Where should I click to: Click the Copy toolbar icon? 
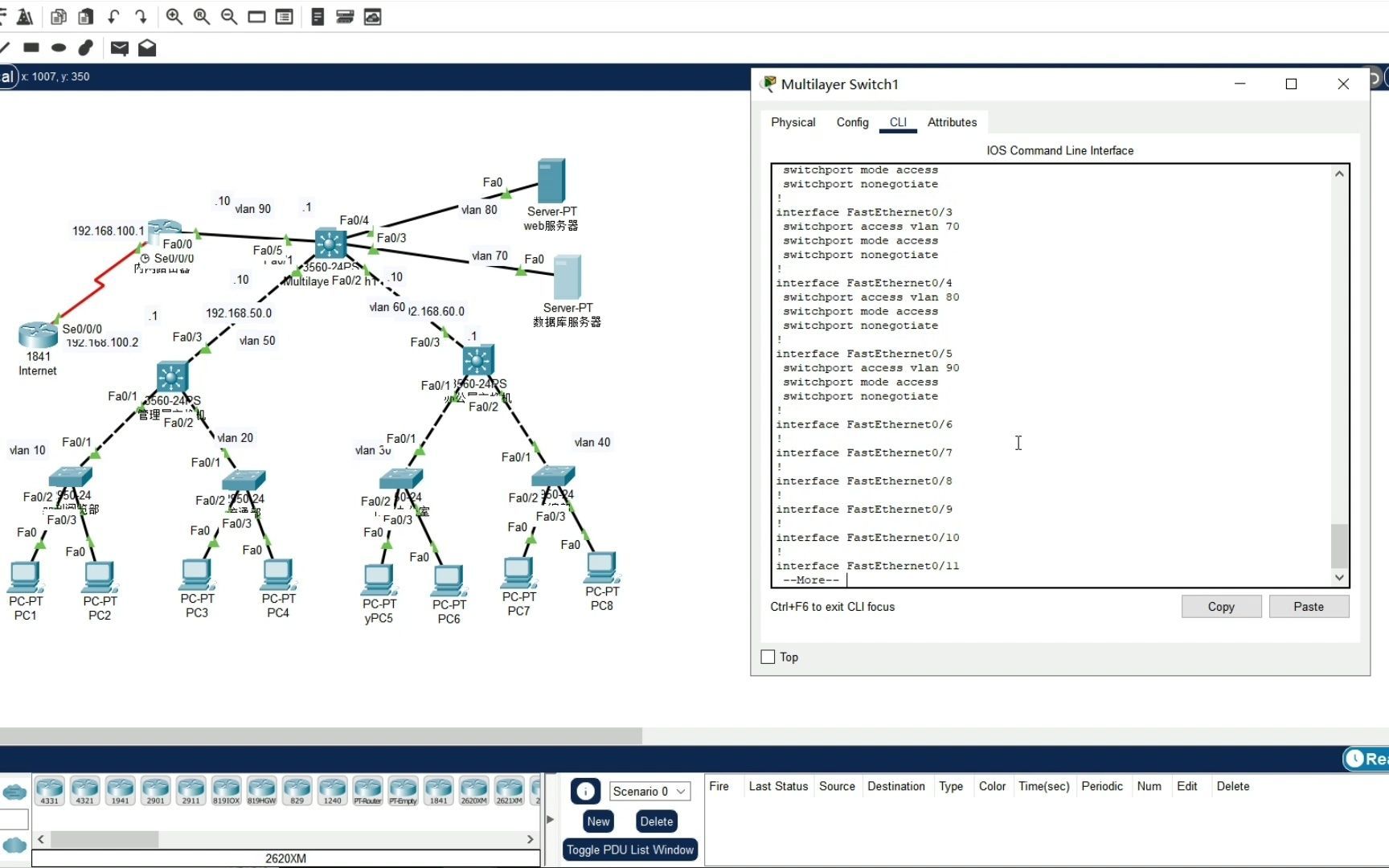pos(58,16)
